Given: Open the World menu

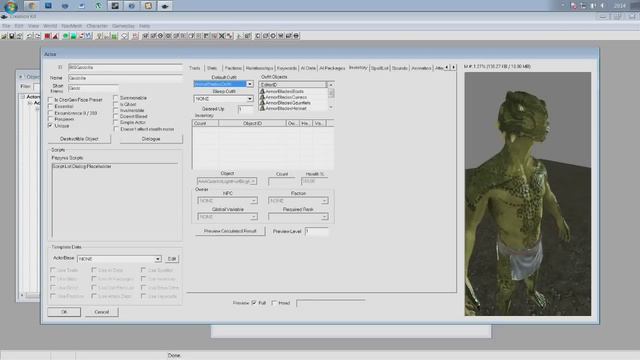Looking at the screenshot, I should click(50, 26).
